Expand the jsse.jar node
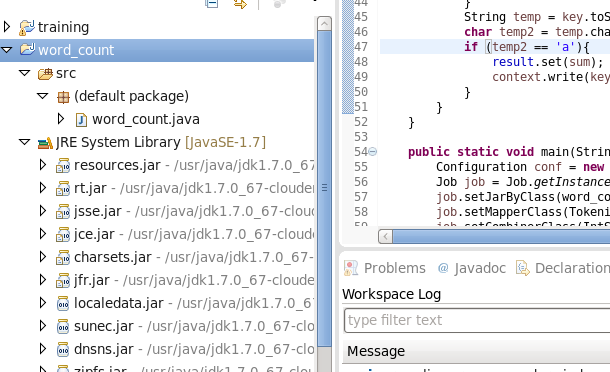The width and height of the screenshot is (610, 372). 43,211
